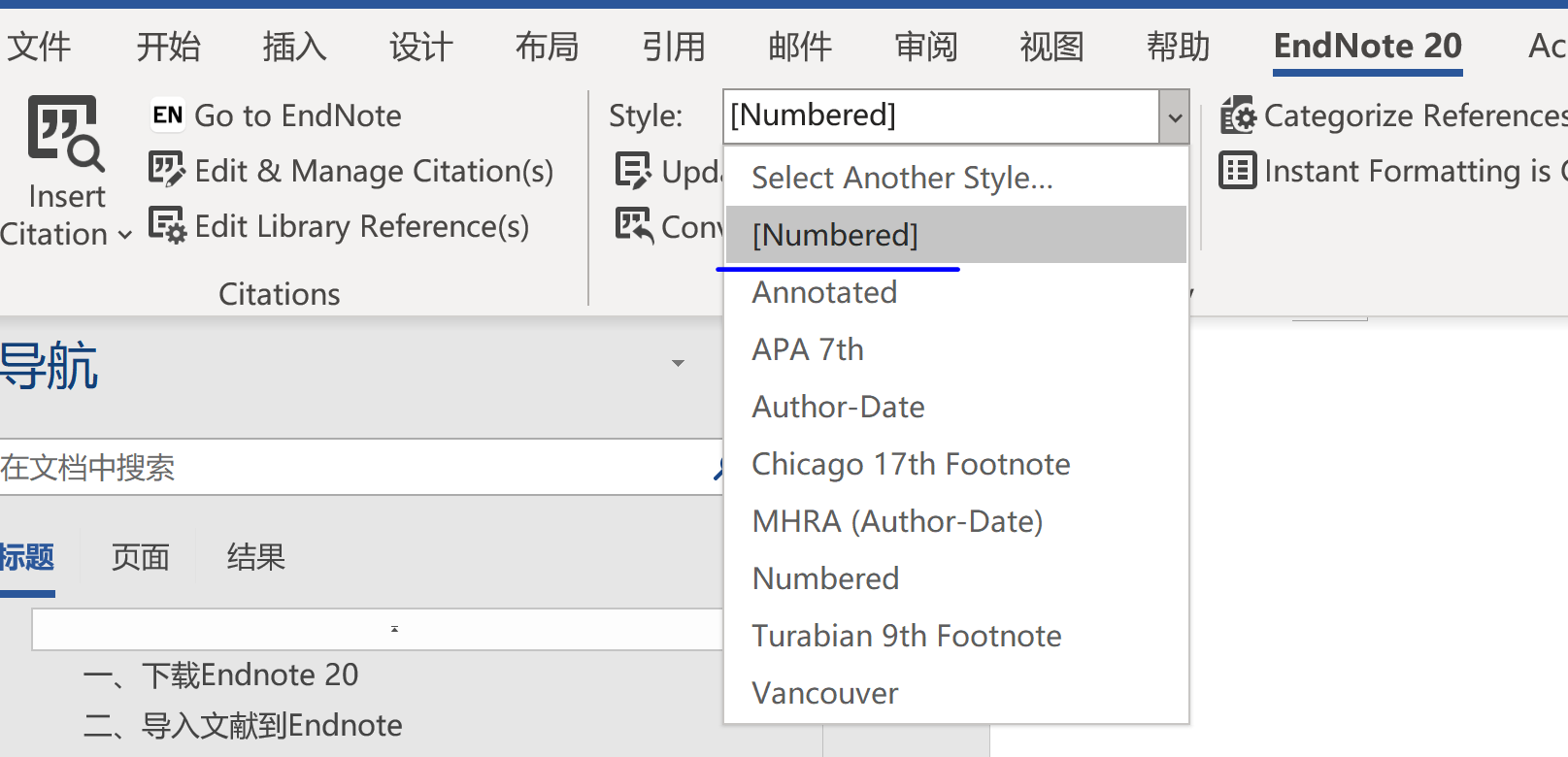Open the Insert Citation dropdown arrow
The width and height of the screenshot is (1568, 757).
[x=124, y=235]
